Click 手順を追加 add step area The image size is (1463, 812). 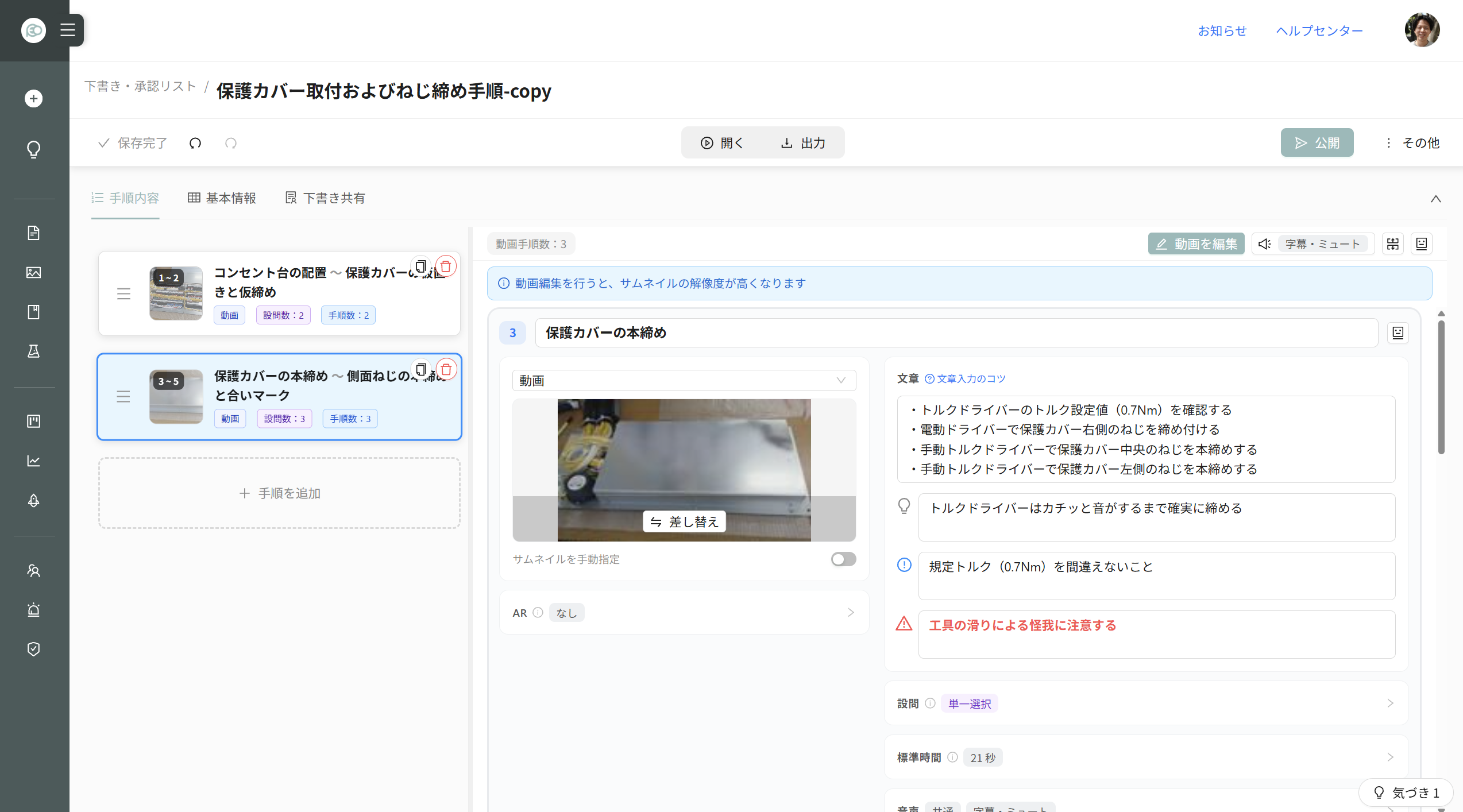click(280, 493)
